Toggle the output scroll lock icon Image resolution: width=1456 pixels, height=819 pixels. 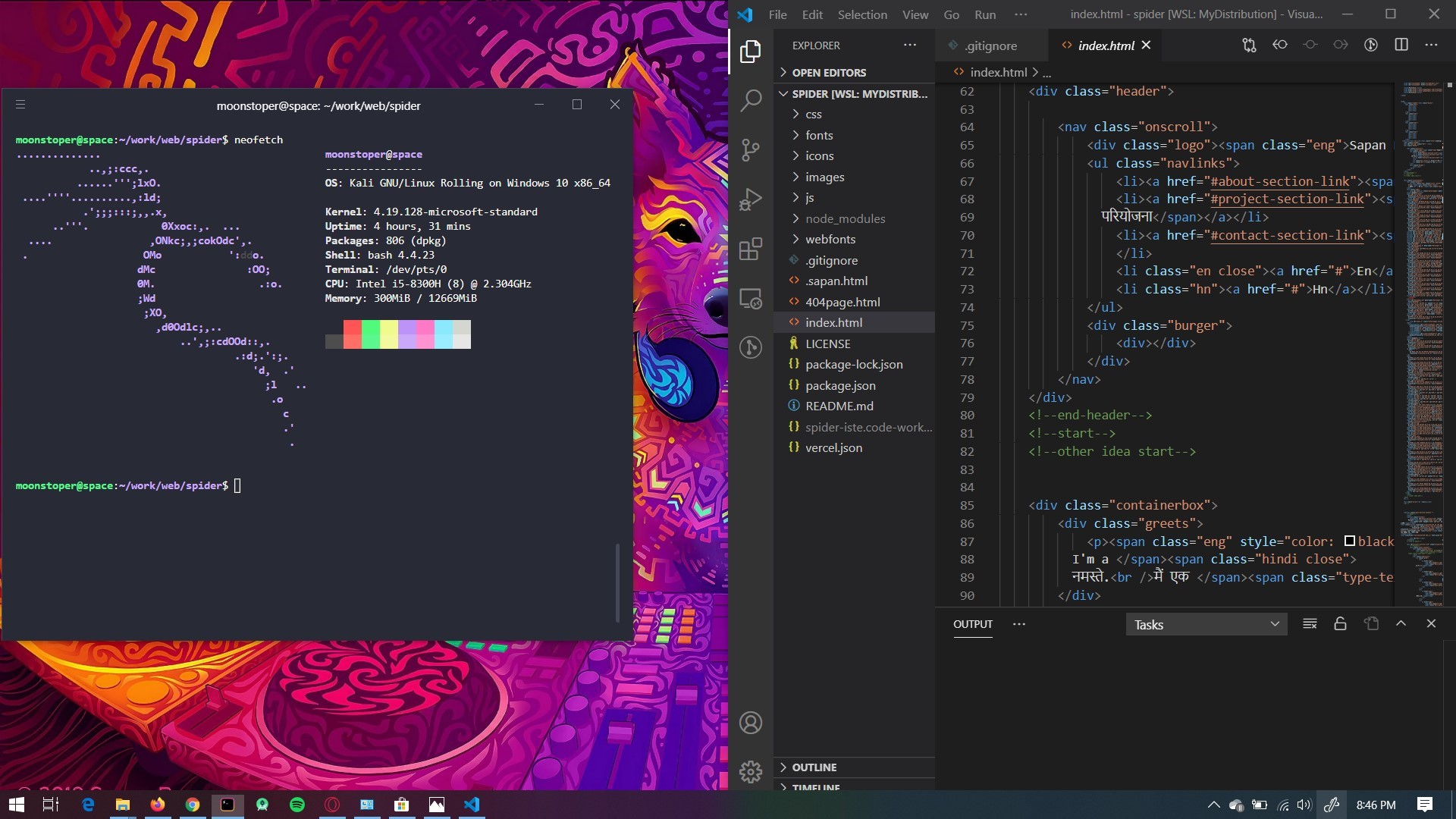point(1340,623)
